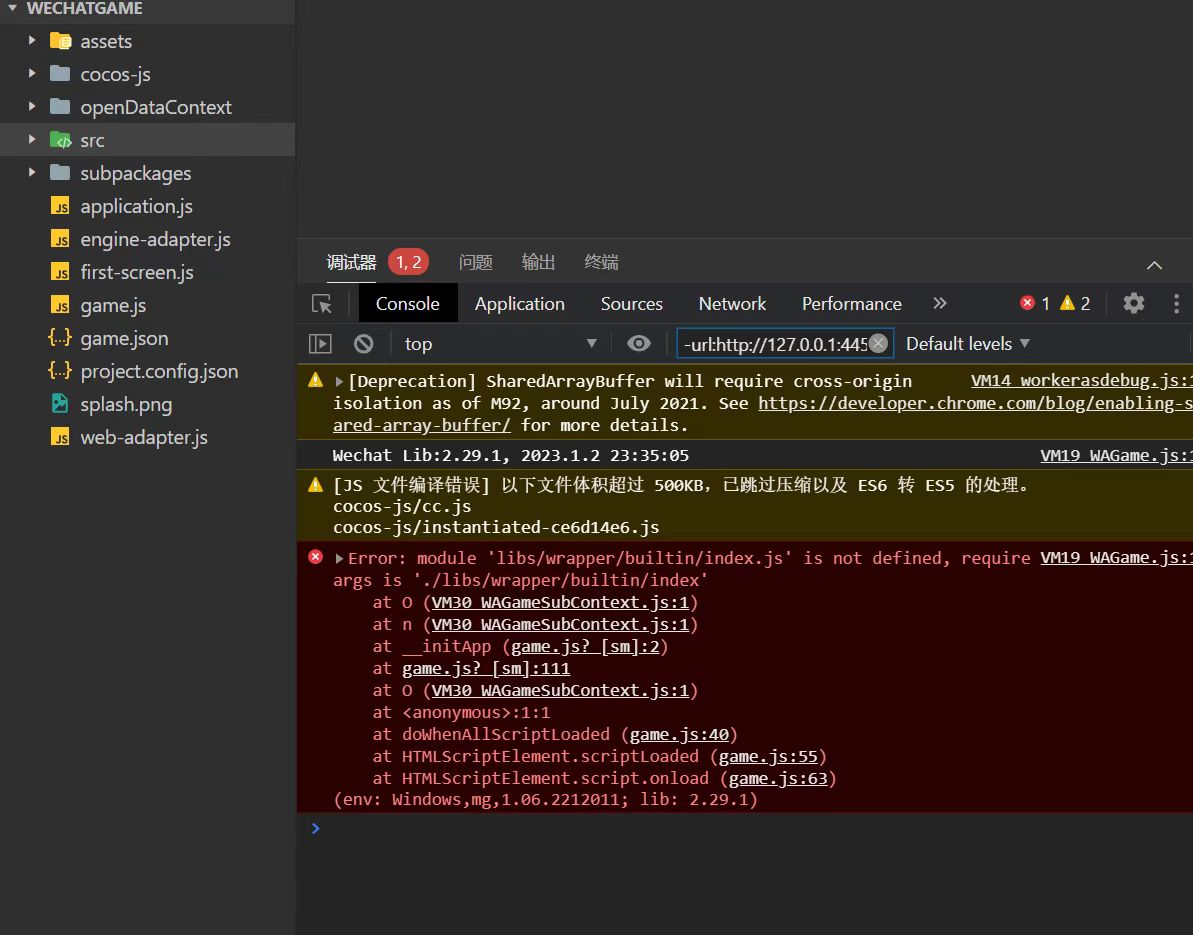1193x935 pixels.
Task: Expand the Deprecation warning message
Action: (x=339, y=382)
